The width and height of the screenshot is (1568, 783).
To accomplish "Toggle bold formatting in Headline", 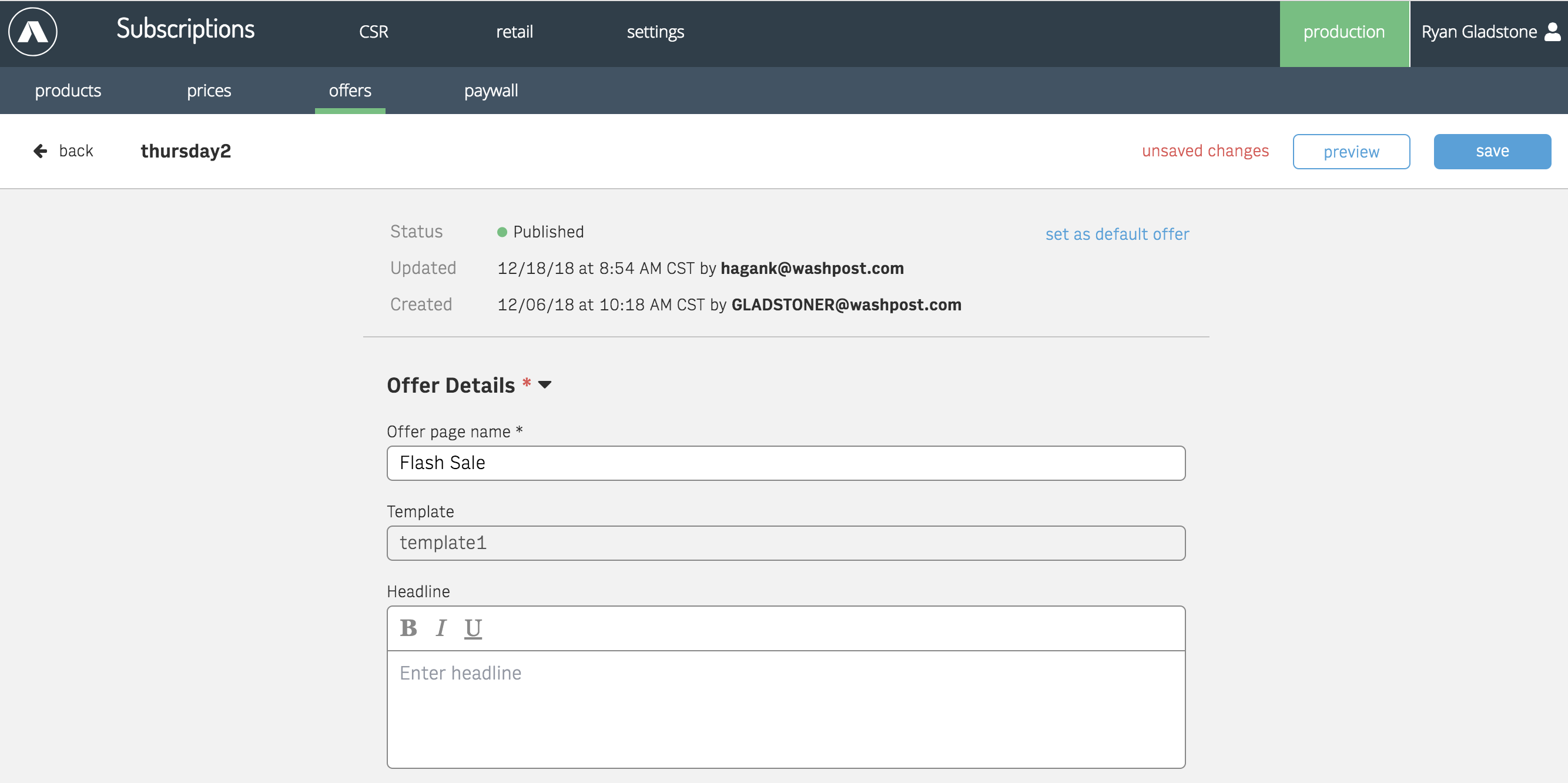I will tap(408, 628).
